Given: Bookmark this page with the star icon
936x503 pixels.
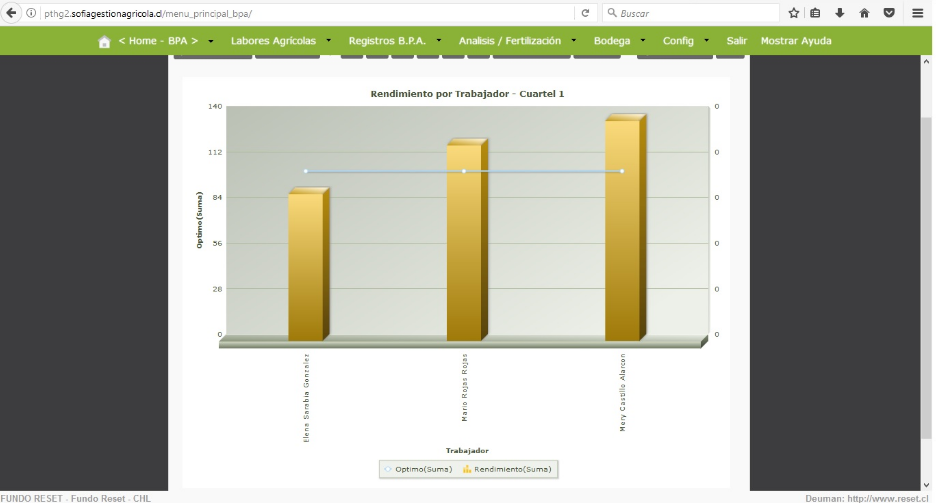Looking at the screenshot, I should click(793, 13).
